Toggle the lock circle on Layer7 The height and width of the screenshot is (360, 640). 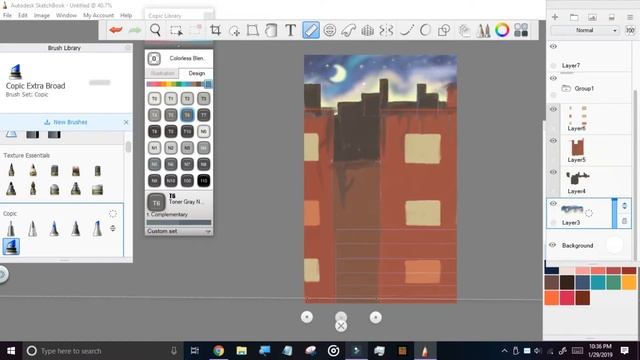coord(553,65)
